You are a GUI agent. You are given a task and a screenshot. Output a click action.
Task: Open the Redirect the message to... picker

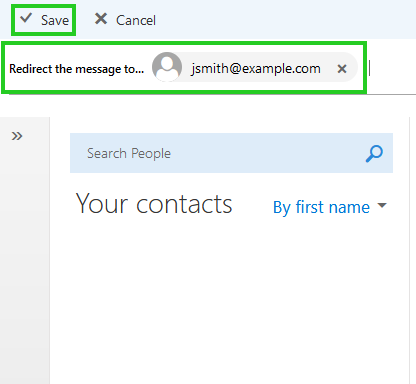[77, 69]
